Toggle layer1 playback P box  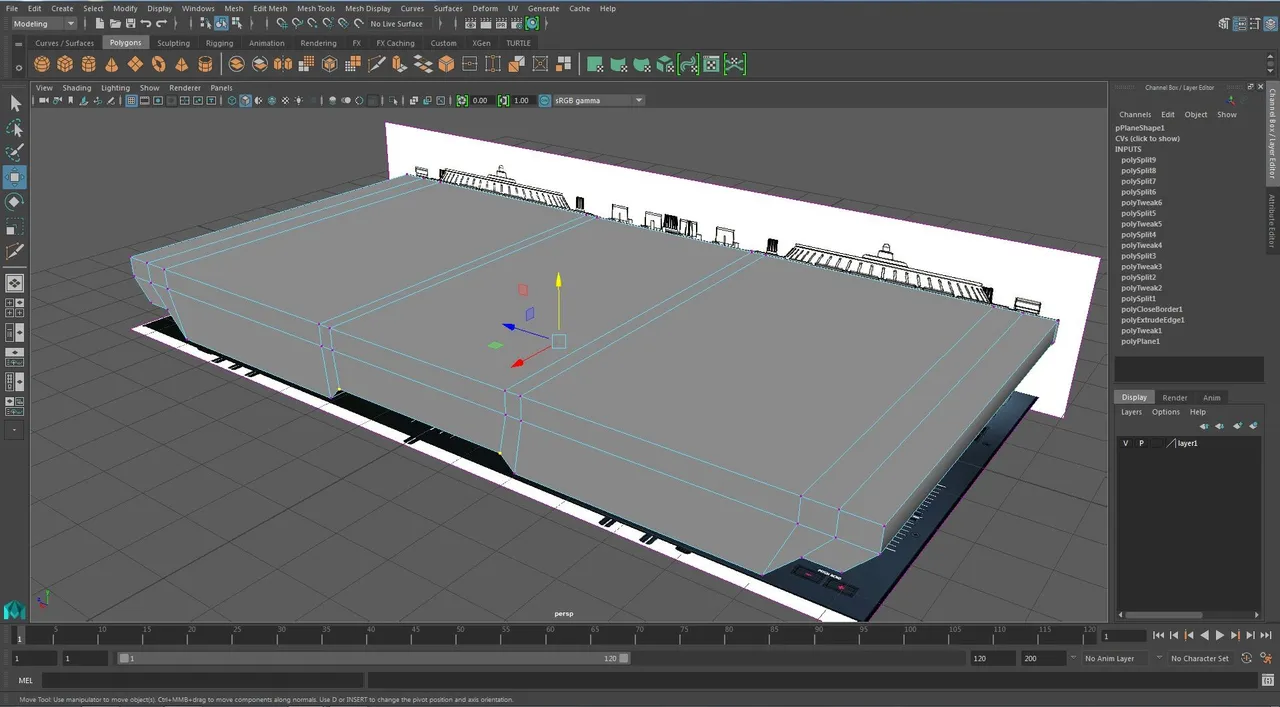click(1141, 443)
